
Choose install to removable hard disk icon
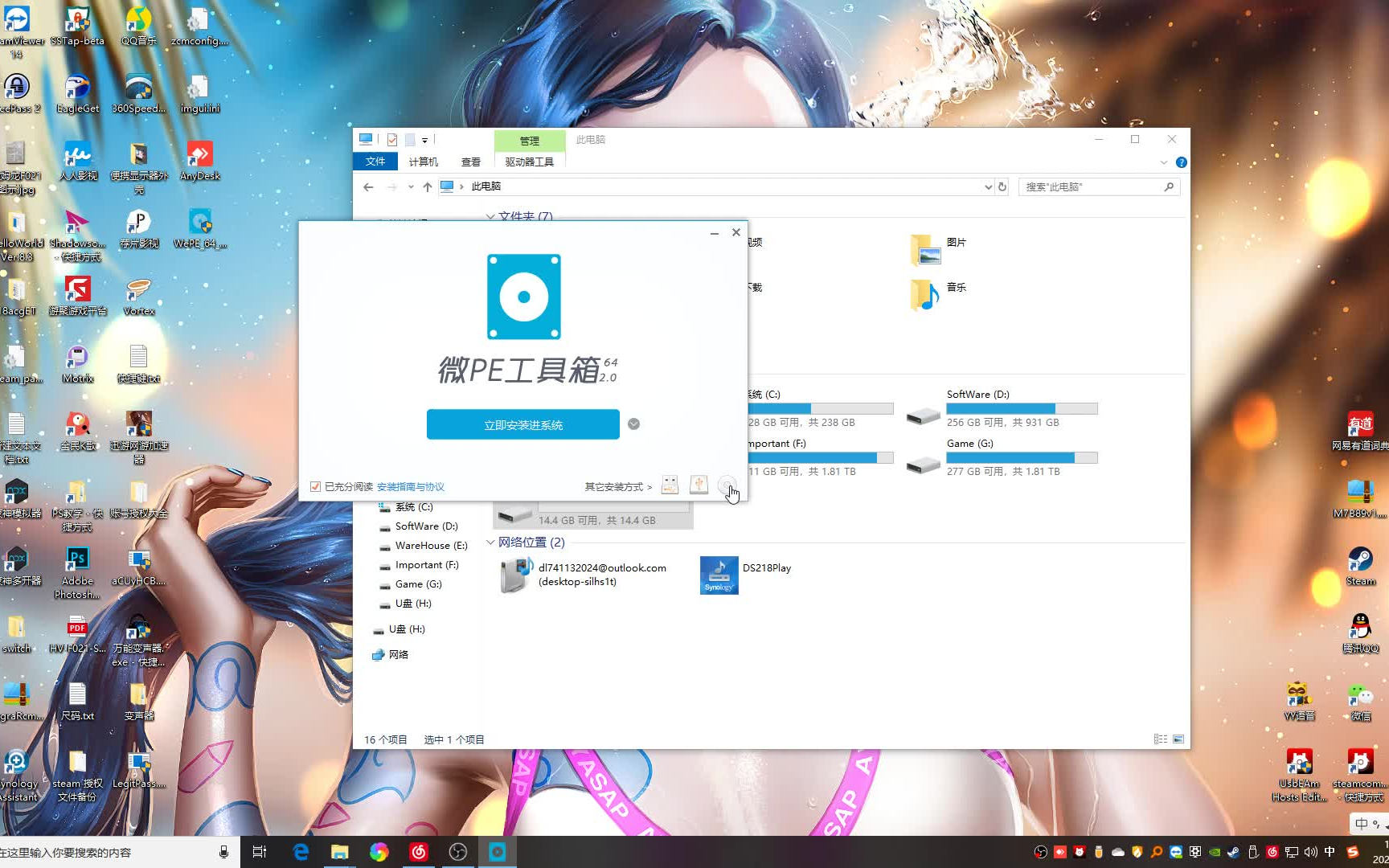click(x=699, y=485)
